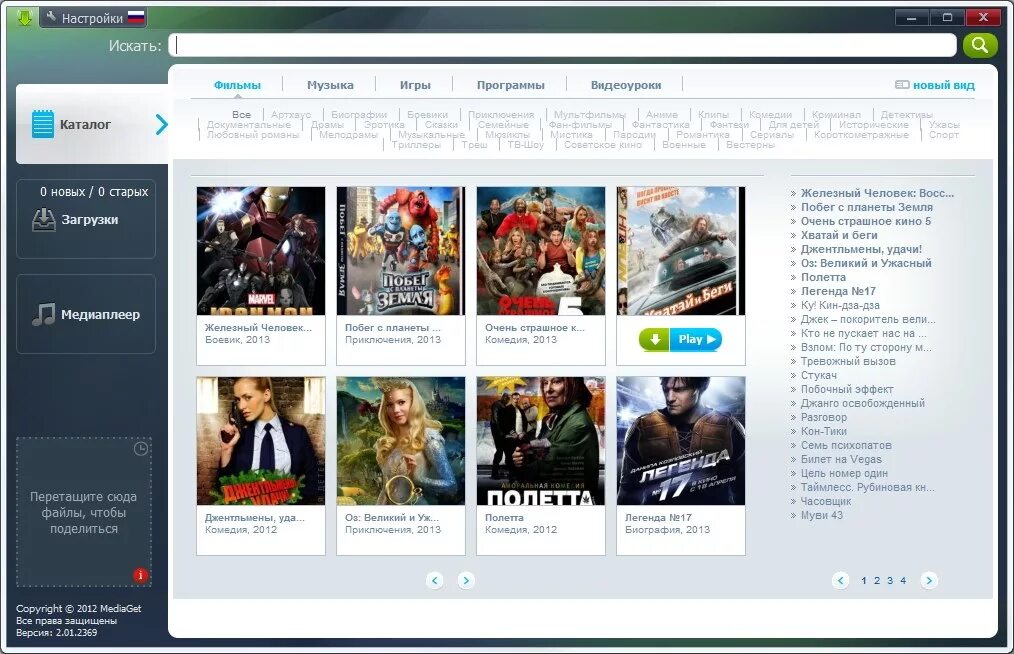The image size is (1014, 654).
Task: Open Железный Человек: Восс... in list
Action: coord(877,193)
